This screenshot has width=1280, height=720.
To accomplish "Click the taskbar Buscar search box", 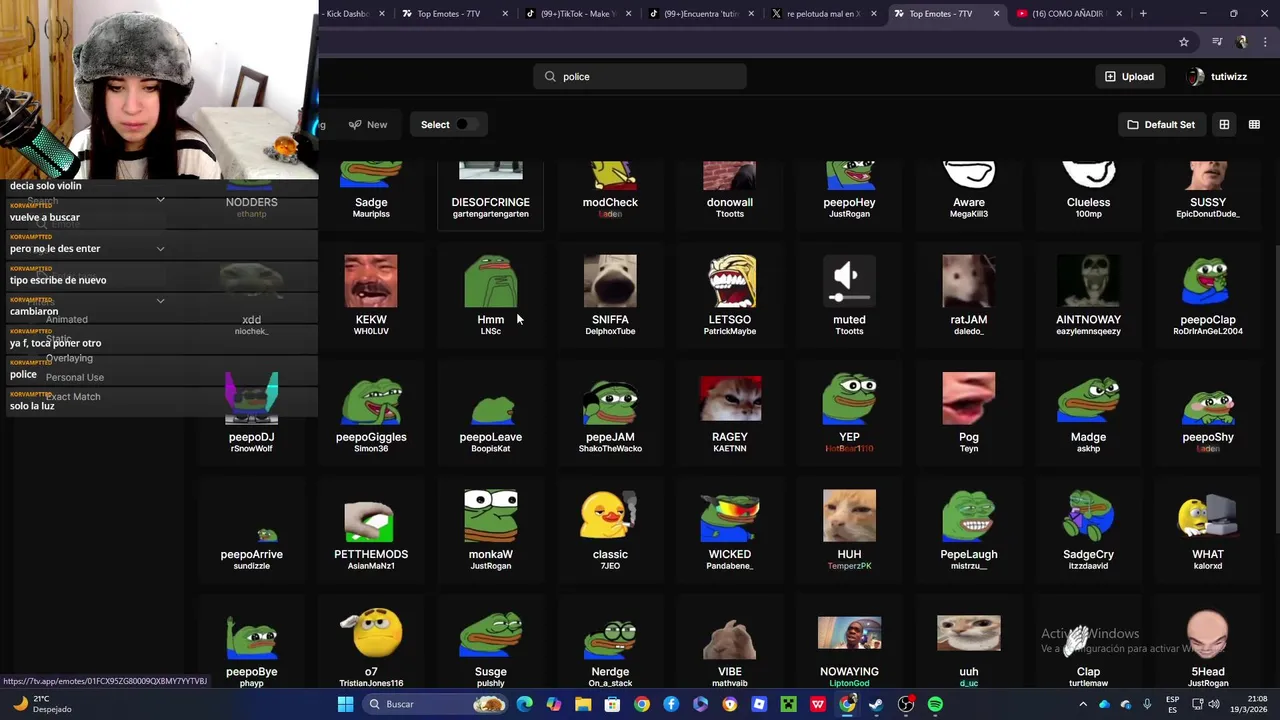I will [x=437, y=704].
